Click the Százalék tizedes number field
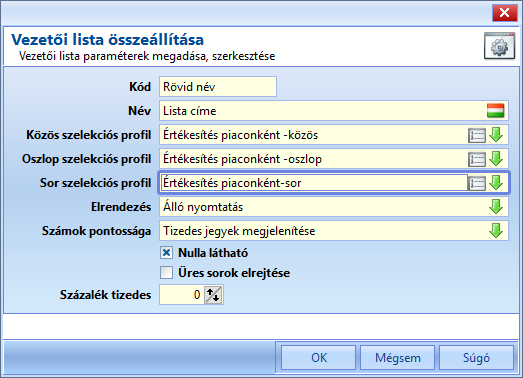The height and width of the screenshot is (378, 523). point(182,295)
